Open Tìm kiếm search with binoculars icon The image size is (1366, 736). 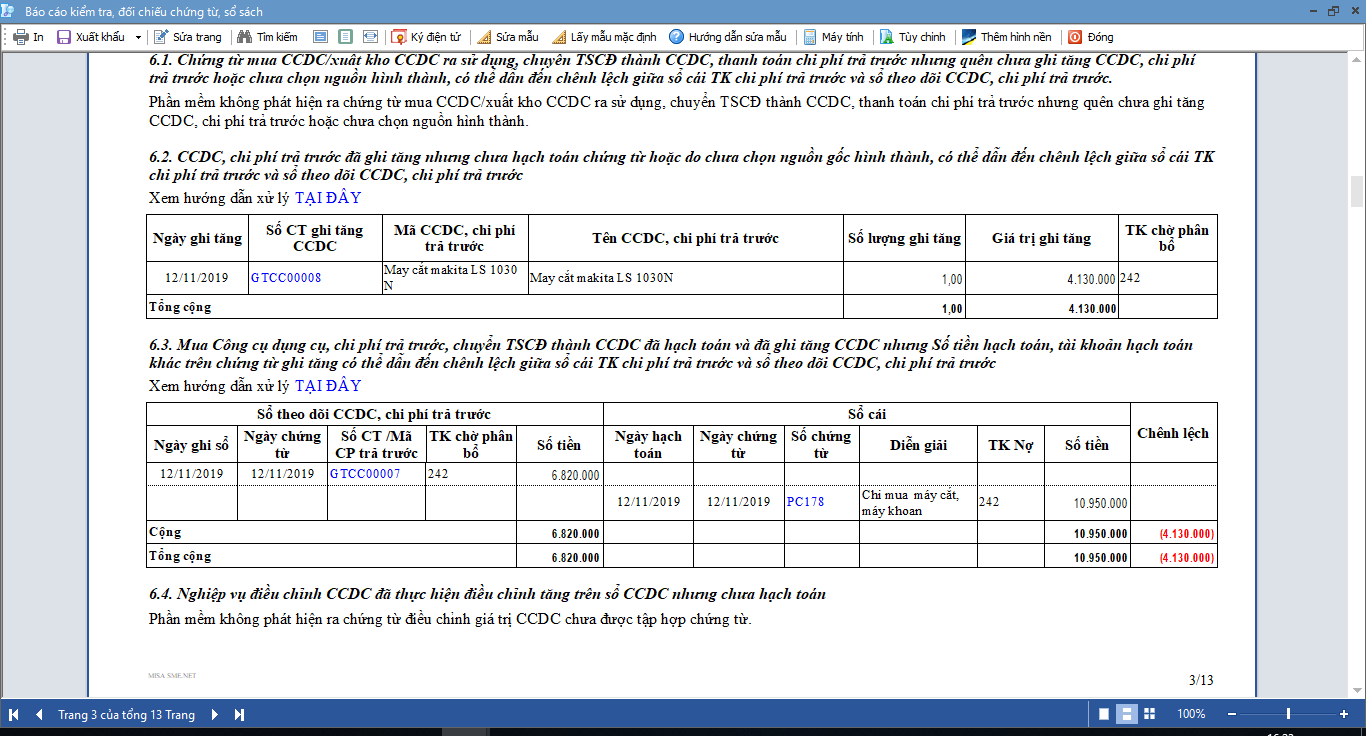267,37
